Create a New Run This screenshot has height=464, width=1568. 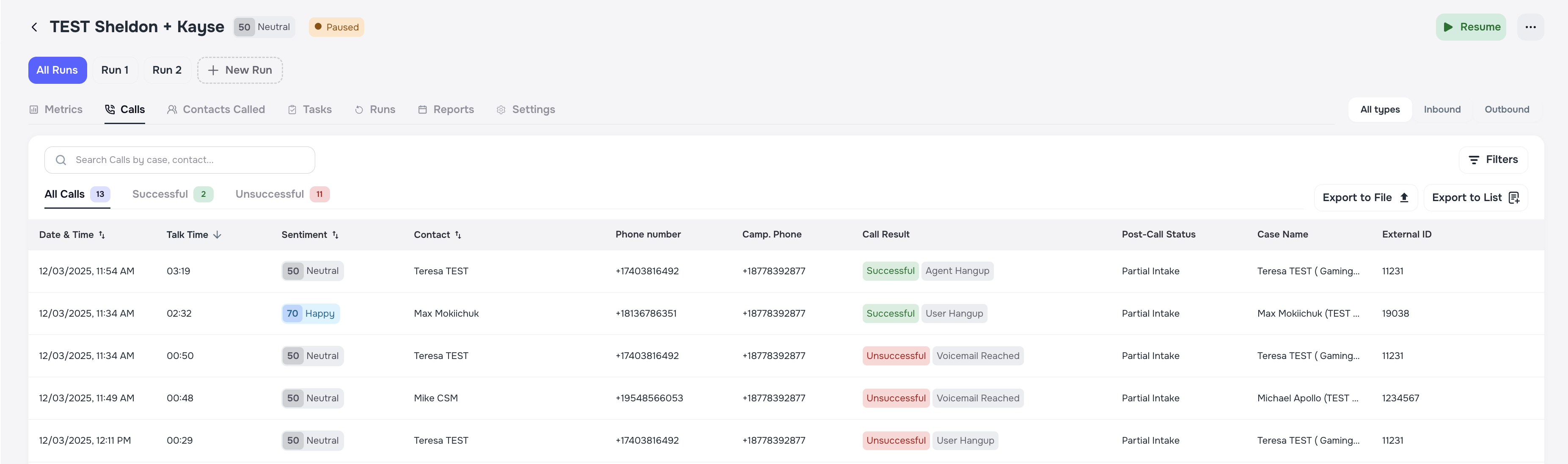point(239,70)
